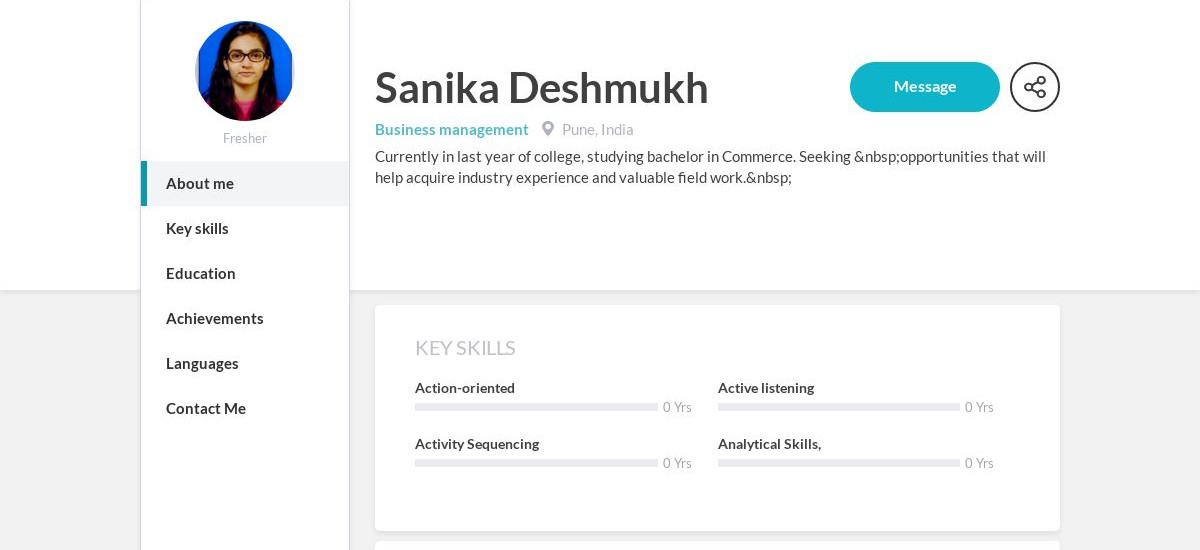Open Contact Me in sidebar
This screenshot has width=1200, height=550.
(245, 408)
